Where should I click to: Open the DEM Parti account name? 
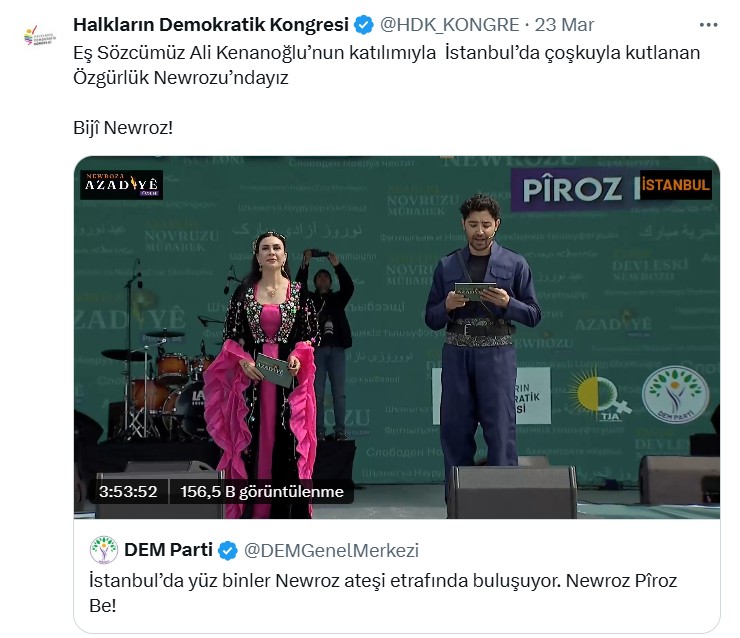[x=168, y=550]
